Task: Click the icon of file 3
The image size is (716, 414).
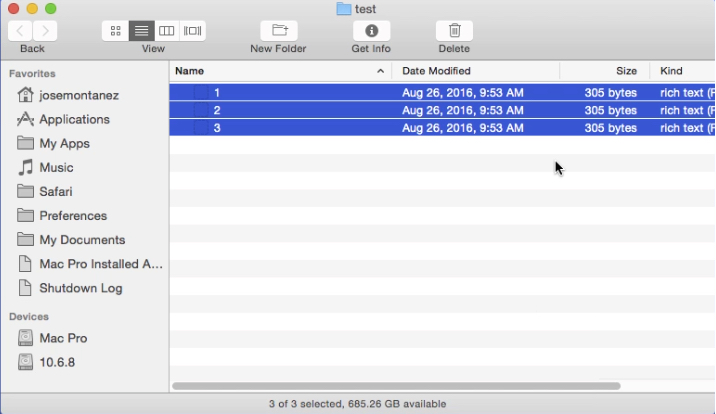Action: click(x=200, y=128)
